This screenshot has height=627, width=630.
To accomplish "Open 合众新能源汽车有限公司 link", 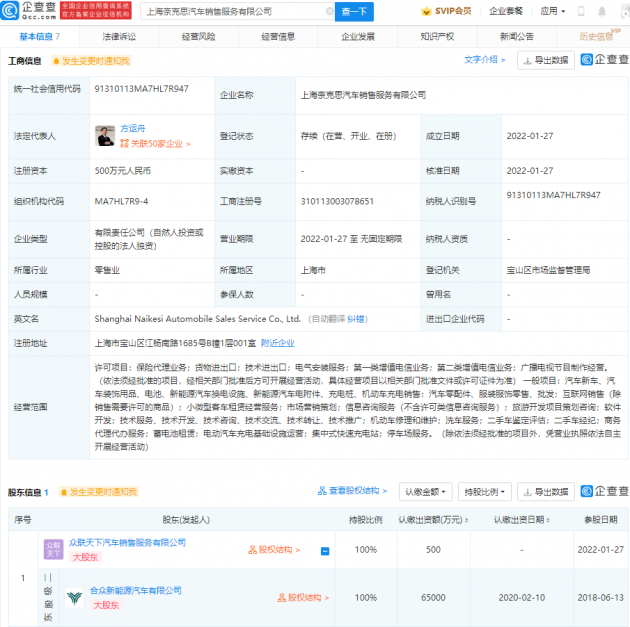I will [x=135, y=590].
